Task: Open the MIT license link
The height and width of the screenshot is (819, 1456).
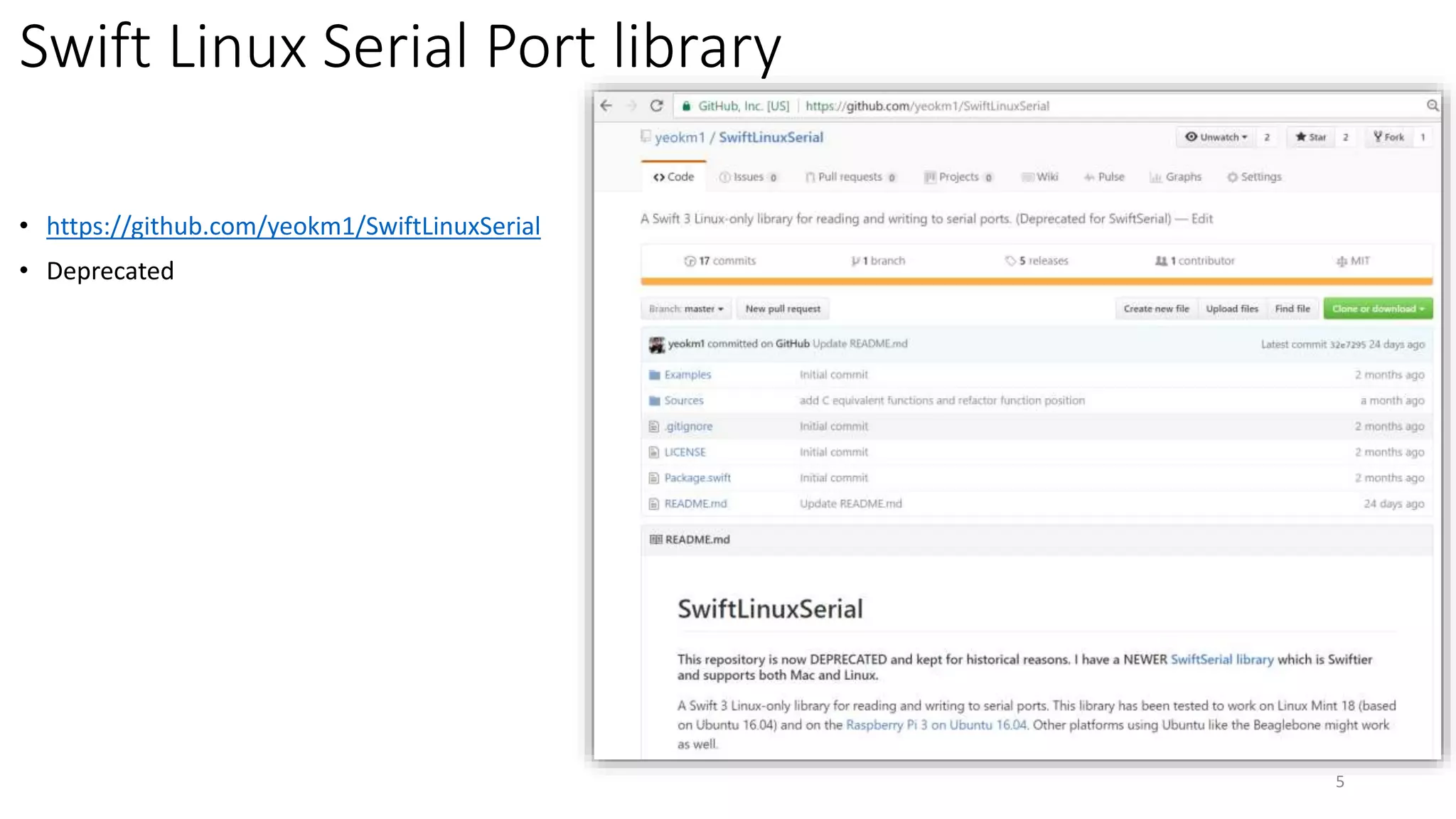Action: [1353, 261]
